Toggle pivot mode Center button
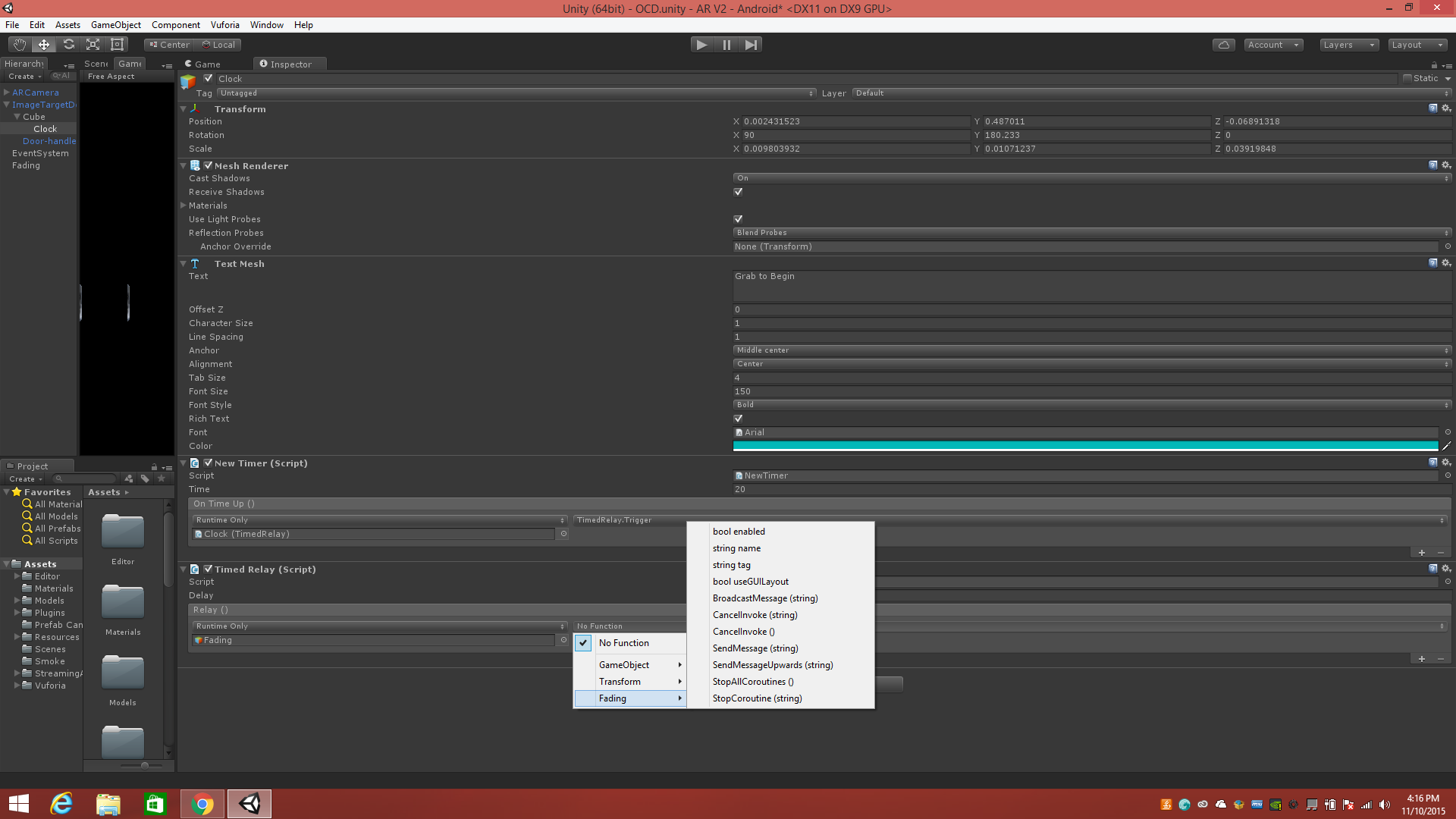This screenshot has width=1456, height=819. tap(169, 45)
